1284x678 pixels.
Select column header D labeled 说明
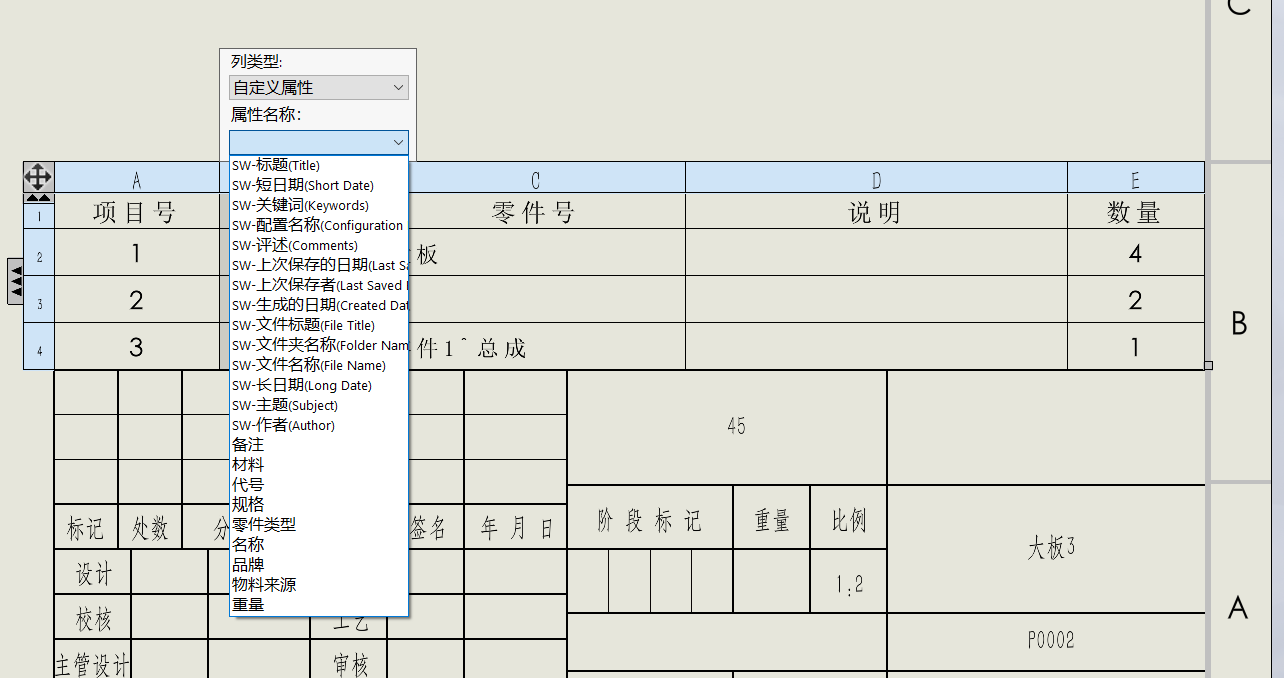point(876,177)
